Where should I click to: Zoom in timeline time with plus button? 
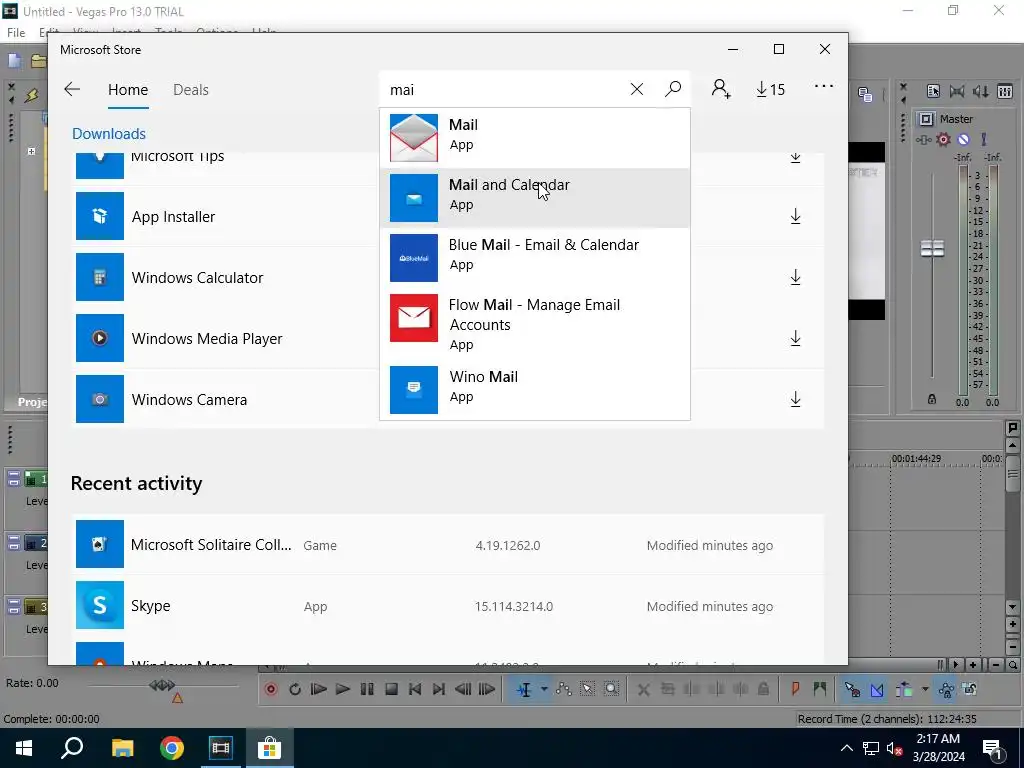click(973, 665)
